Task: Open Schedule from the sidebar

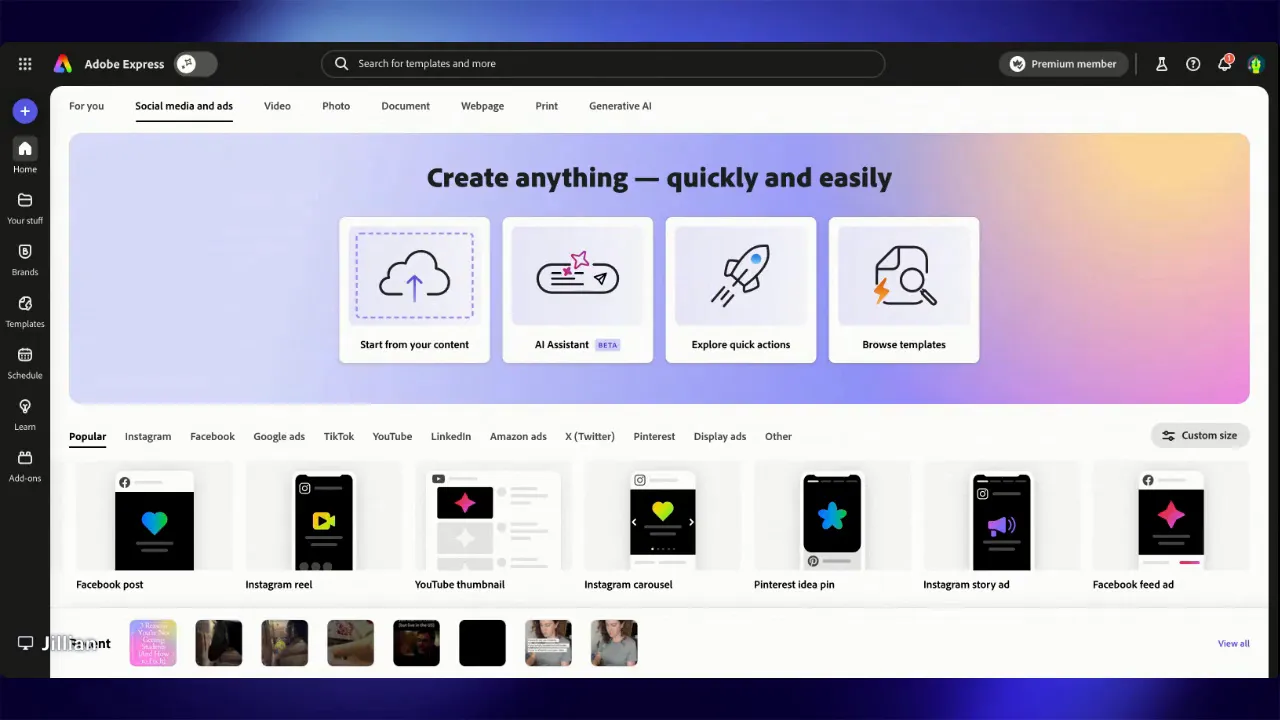Action: click(x=24, y=362)
